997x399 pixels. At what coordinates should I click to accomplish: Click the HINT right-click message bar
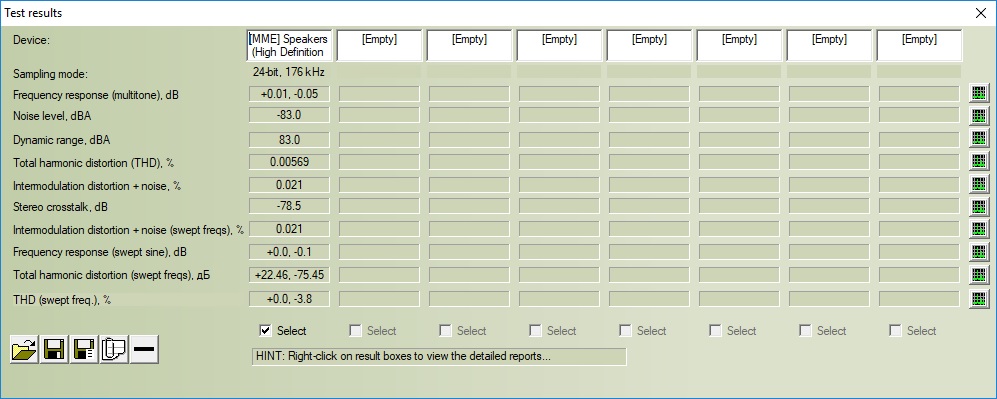439,356
